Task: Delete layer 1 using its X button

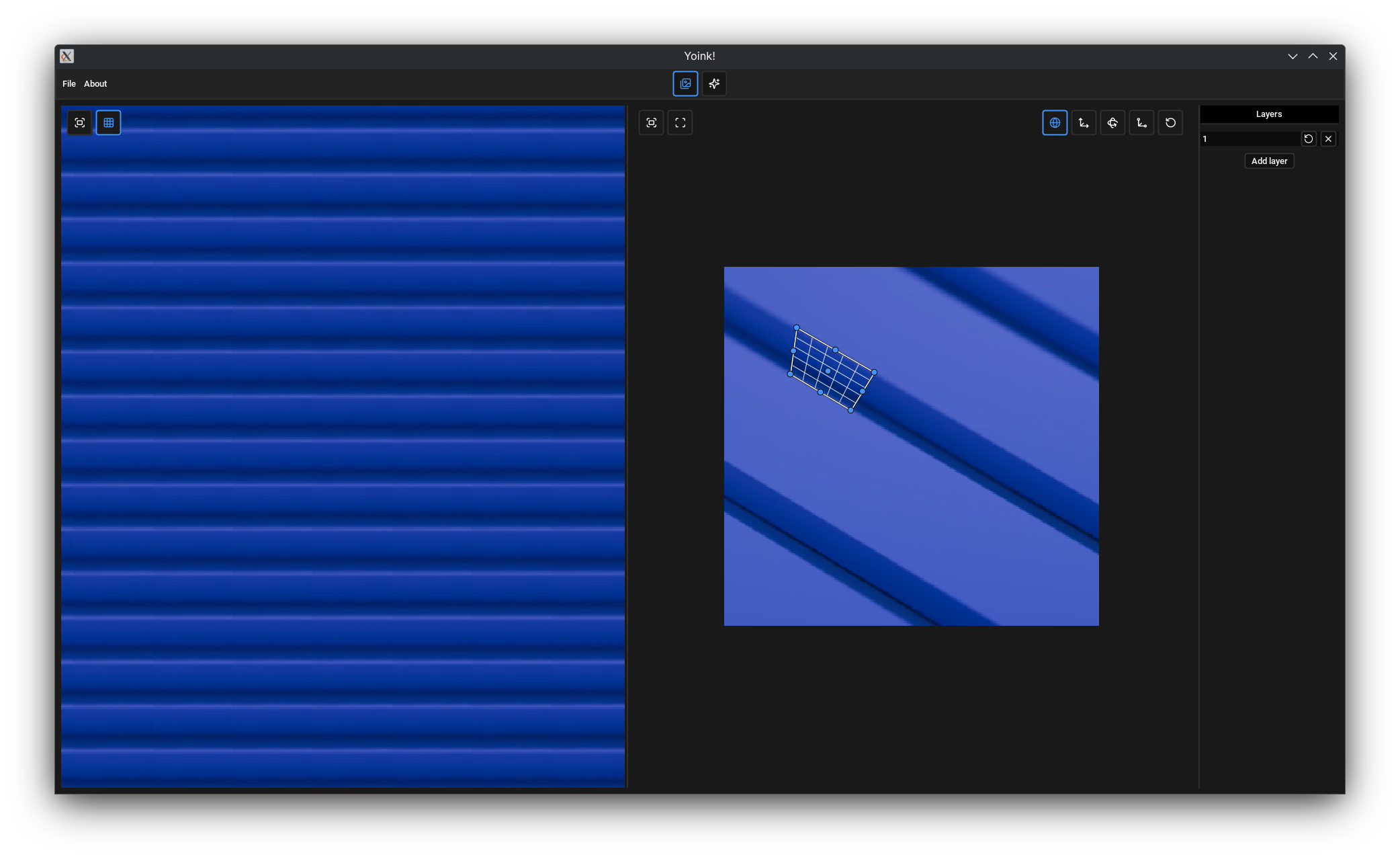Action: point(1328,138)
